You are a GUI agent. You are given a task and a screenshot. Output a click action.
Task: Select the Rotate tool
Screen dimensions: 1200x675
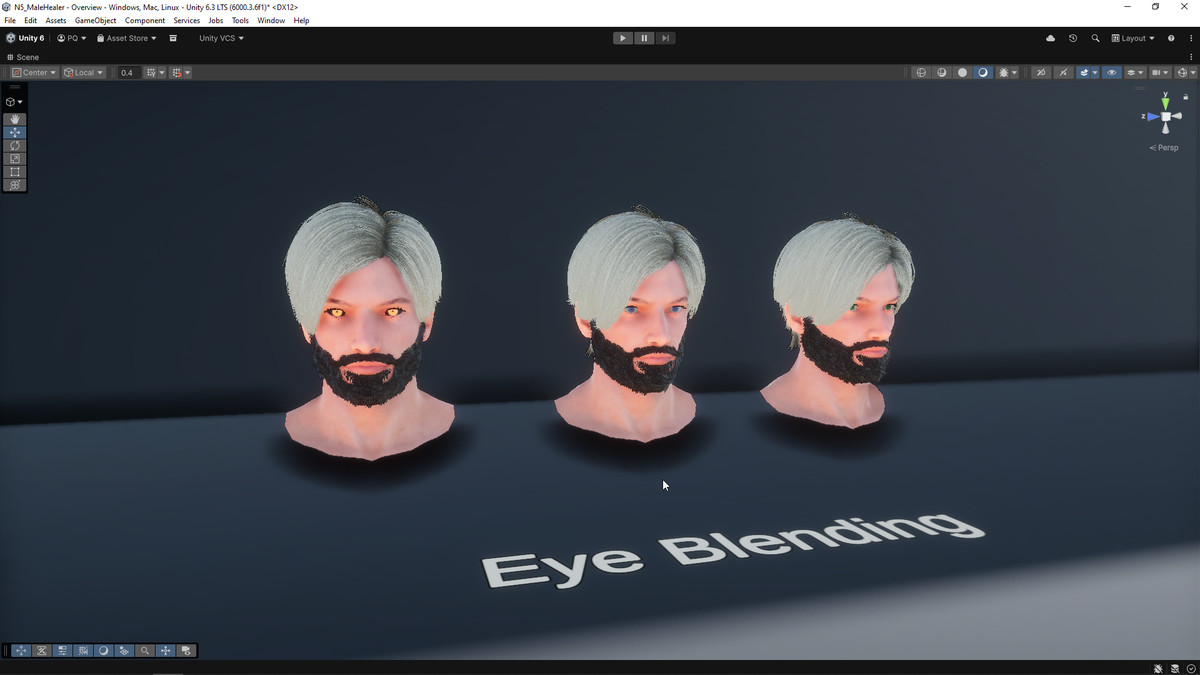15,145
